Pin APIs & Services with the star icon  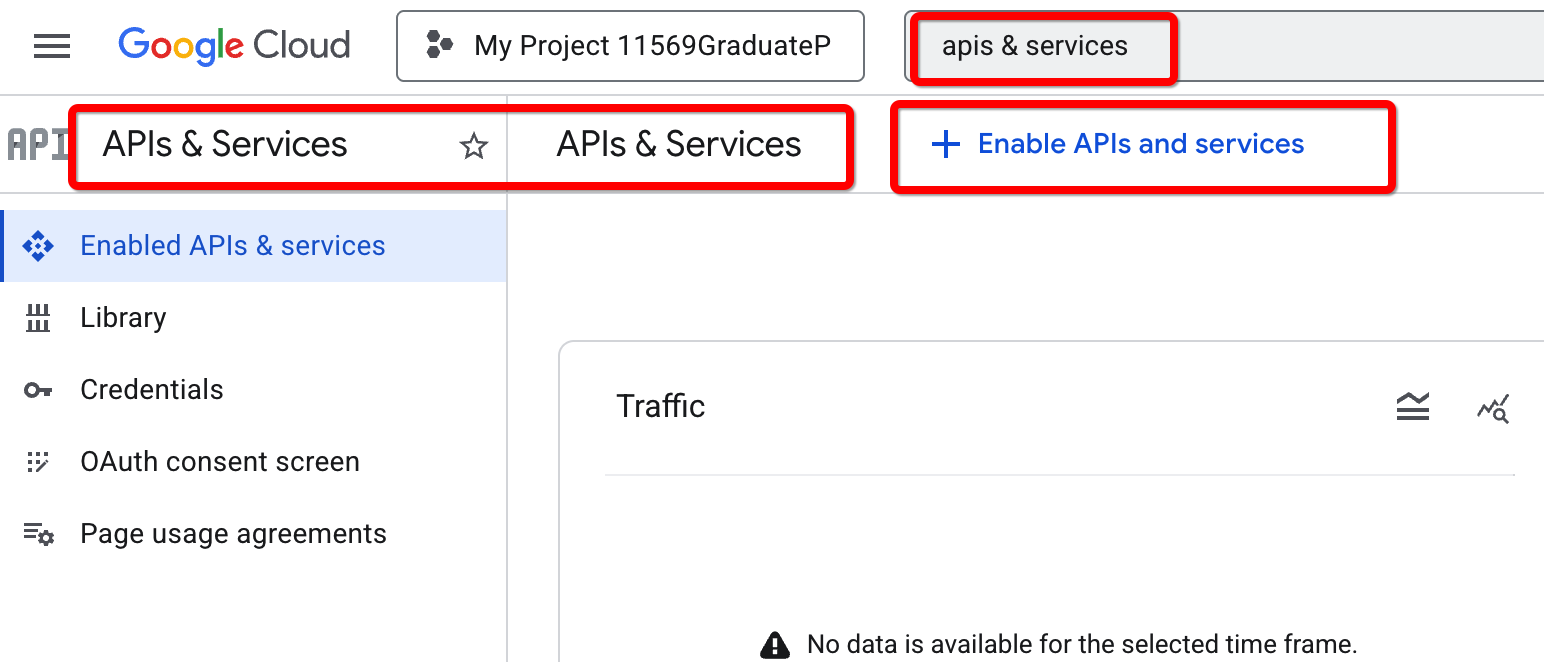(x=473, y=147)
